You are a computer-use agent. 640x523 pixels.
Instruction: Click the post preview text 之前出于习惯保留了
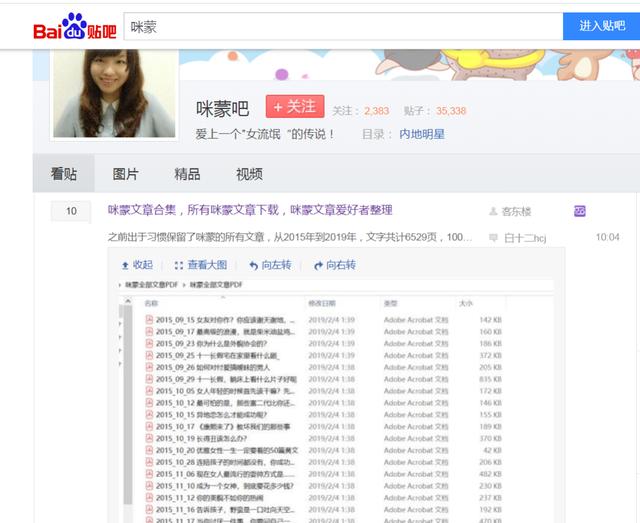coord(289,237)
